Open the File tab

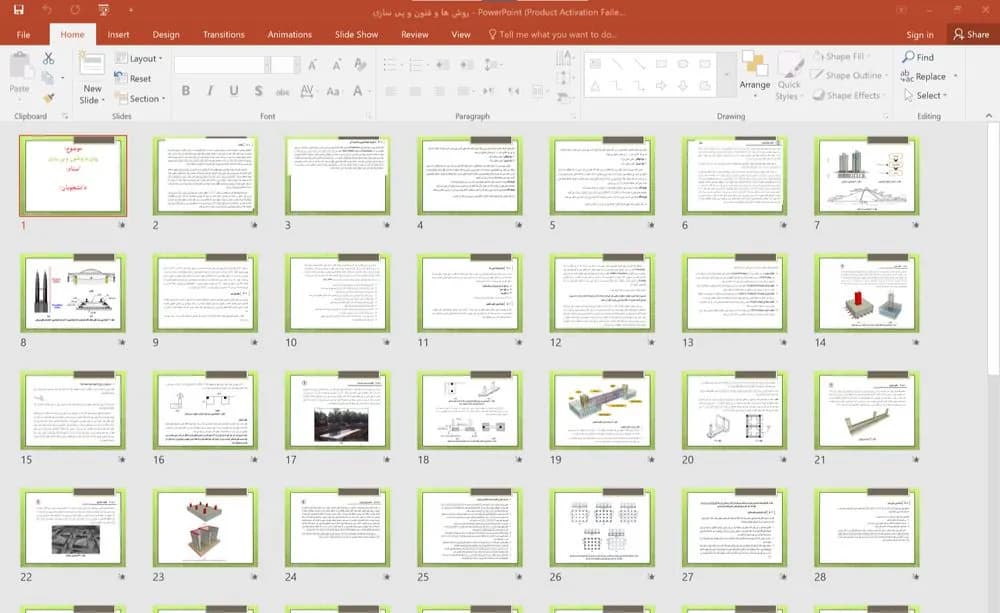point(24,34)
